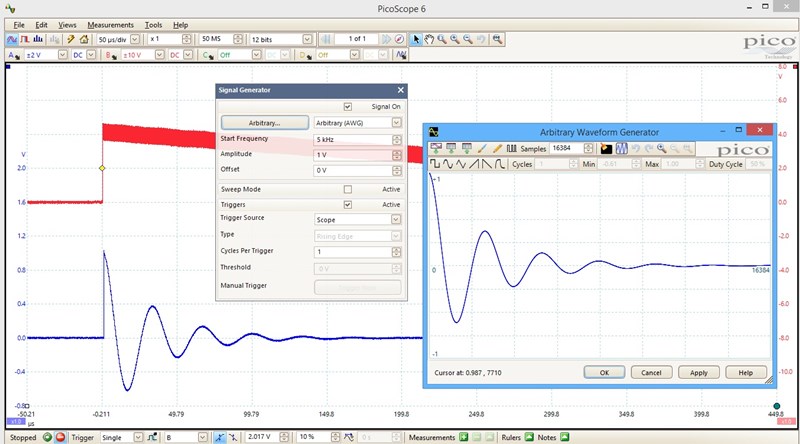Open trigger channel B dropdown
The image size is (800, 444).
[203, 437]
